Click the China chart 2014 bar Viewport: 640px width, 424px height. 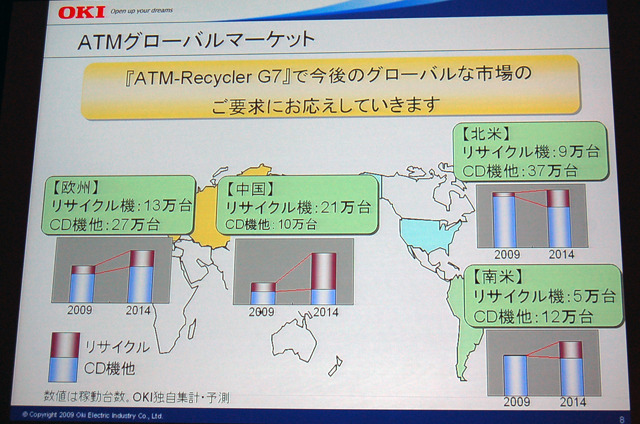pos(323,278)
